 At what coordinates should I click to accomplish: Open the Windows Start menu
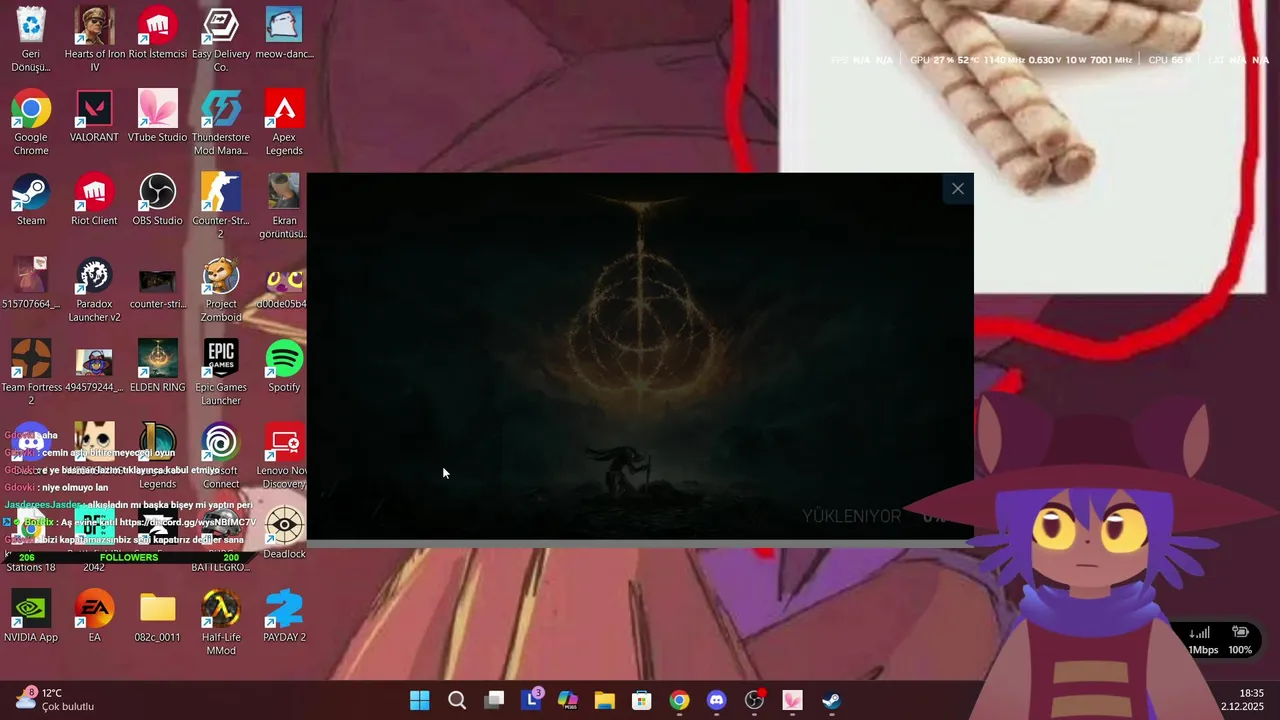pos(420,700)
